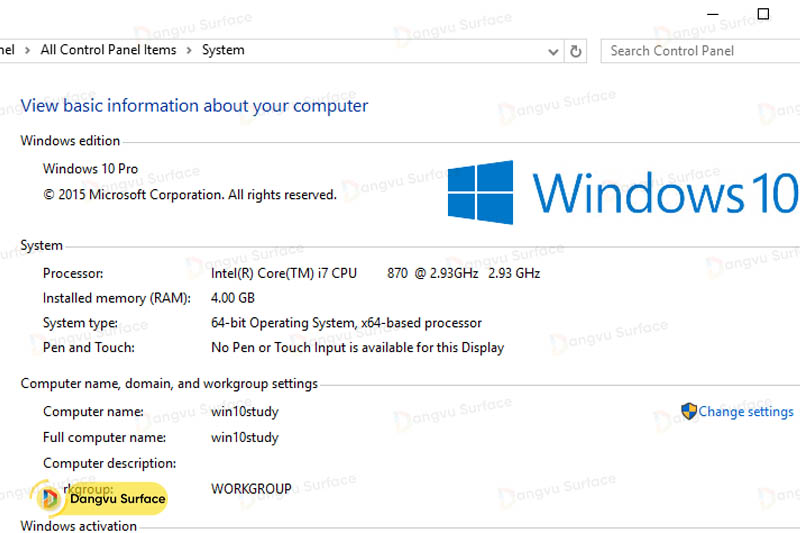Open the address bar history dropdown arrow
This screenshot has width=800, height=533.
coord(555,50)
